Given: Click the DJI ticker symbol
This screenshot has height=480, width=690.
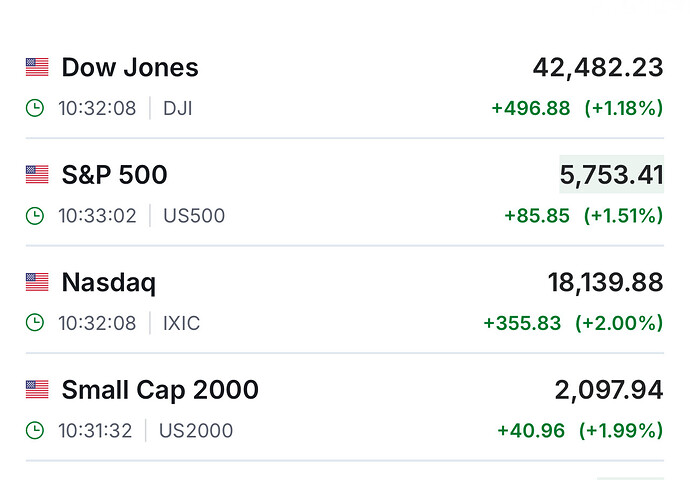Looking at the screenshot, I should (178, 108).
